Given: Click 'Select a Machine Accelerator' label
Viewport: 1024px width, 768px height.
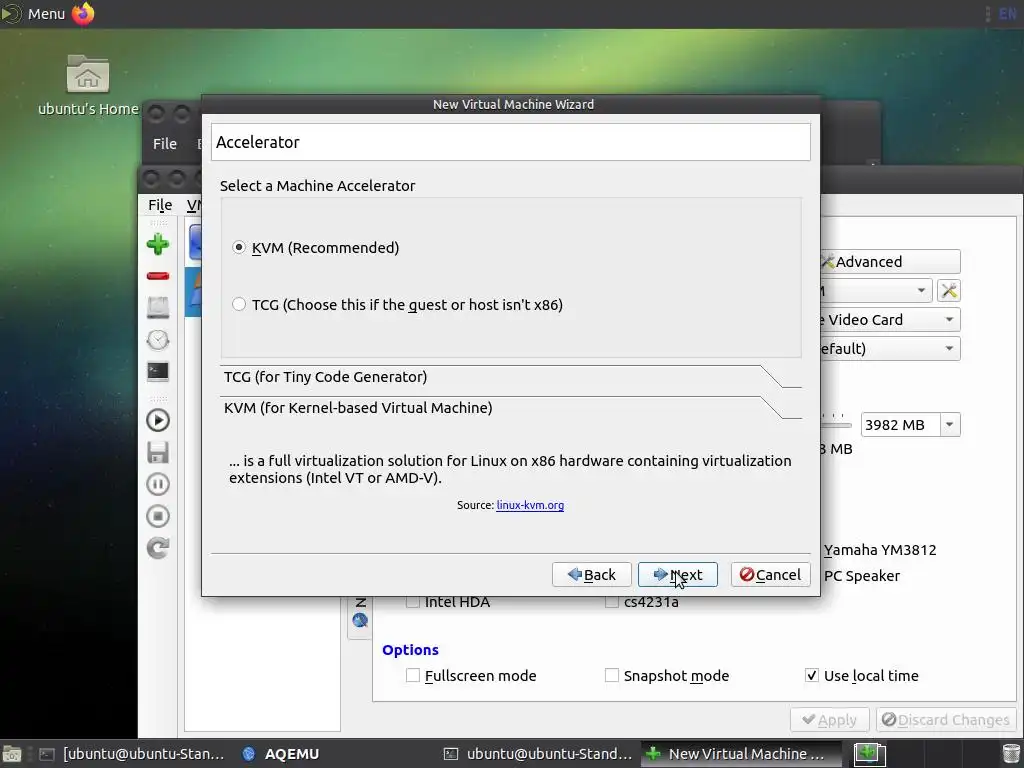Looking at the screenshot, I should click(317, 185).
